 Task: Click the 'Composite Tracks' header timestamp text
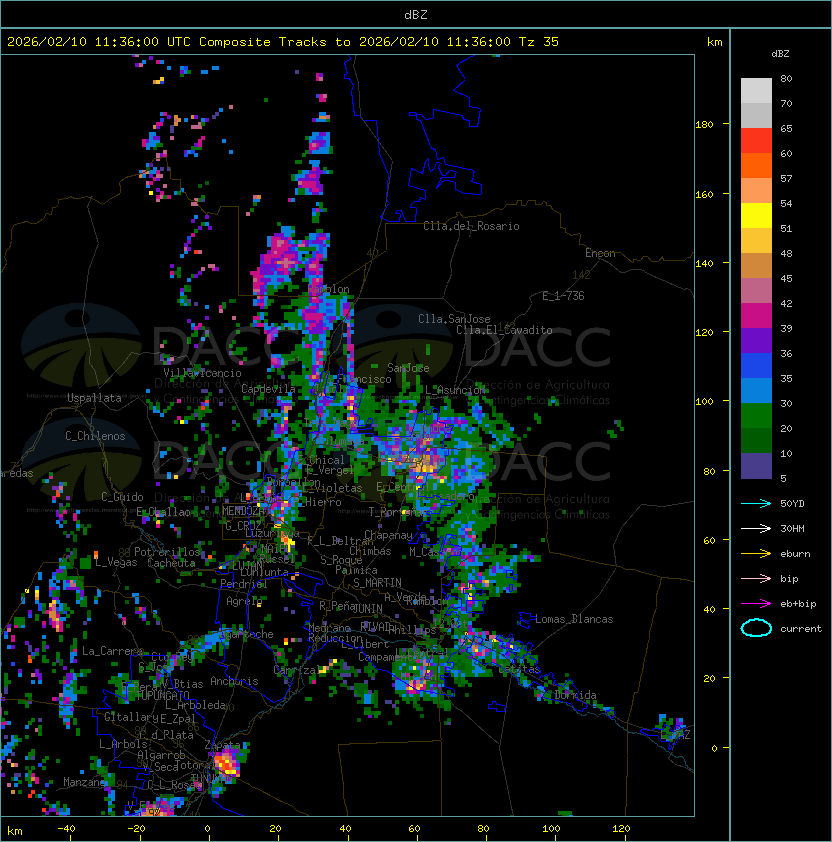(x=283, y=42)
